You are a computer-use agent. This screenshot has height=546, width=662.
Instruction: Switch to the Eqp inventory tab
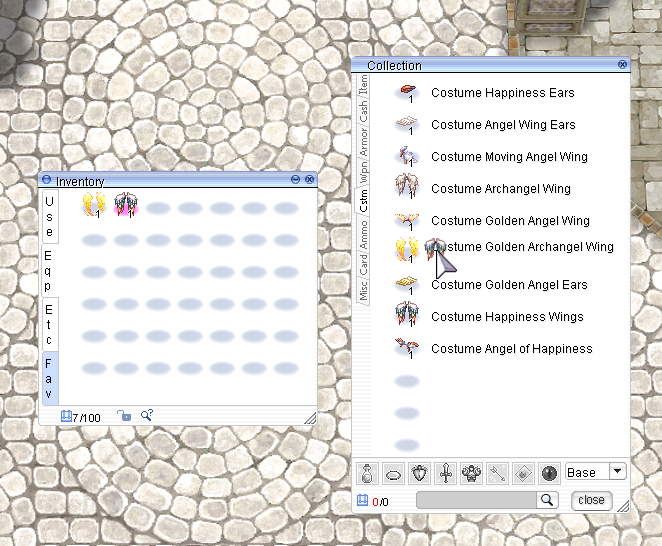coord(48,270)
